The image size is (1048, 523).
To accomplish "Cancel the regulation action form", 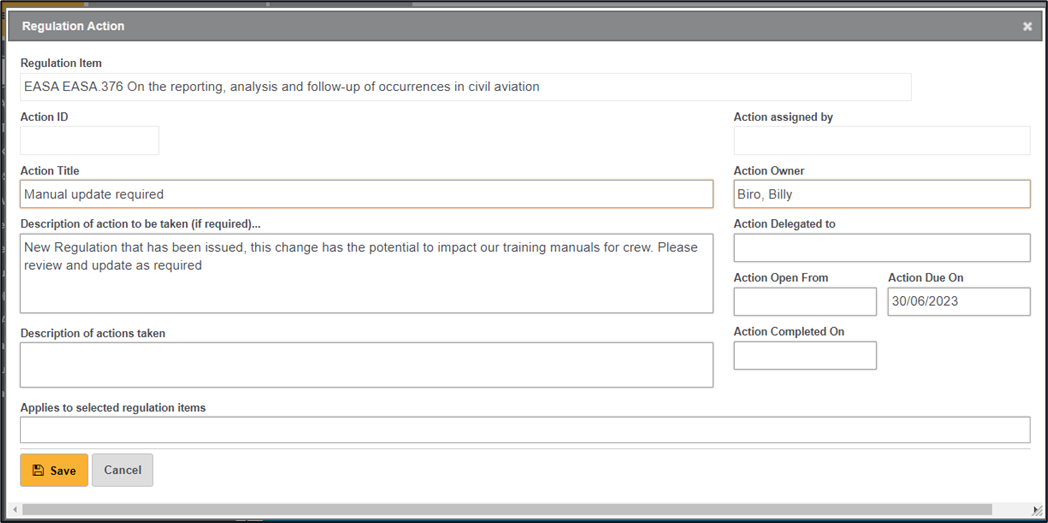I will pyautogui.click(x=122, y=470).
